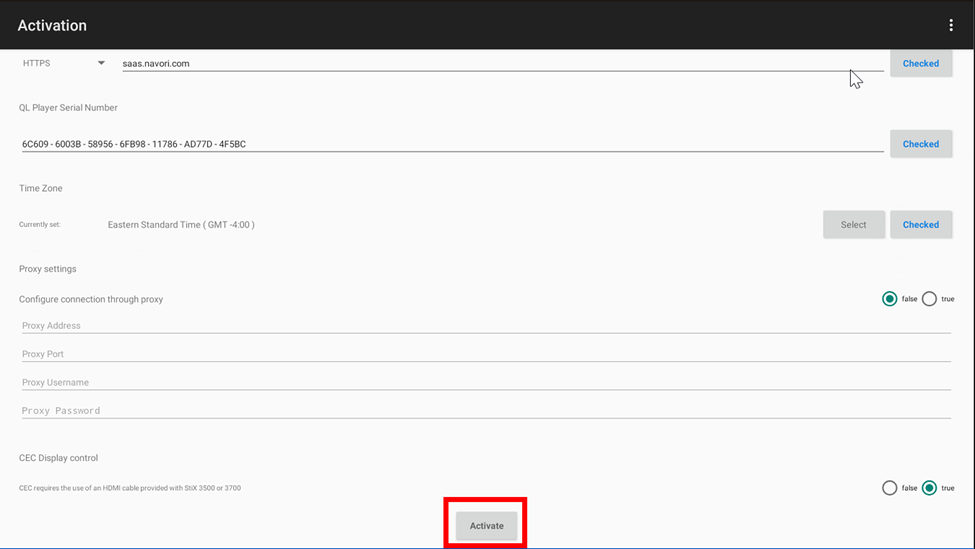Select true for CEC Display control

[x=929, y=488]
